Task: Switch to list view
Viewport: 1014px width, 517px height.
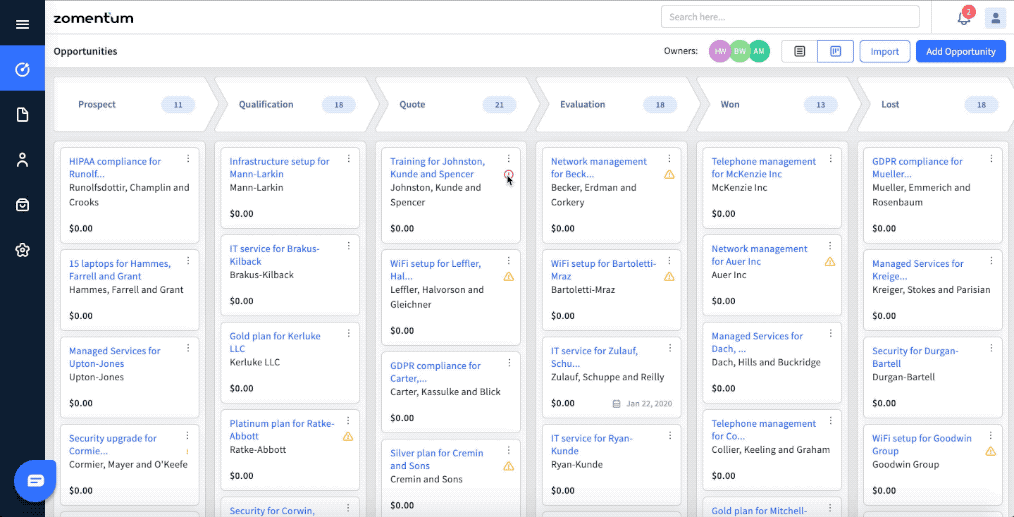Action: tap(799, 51)
